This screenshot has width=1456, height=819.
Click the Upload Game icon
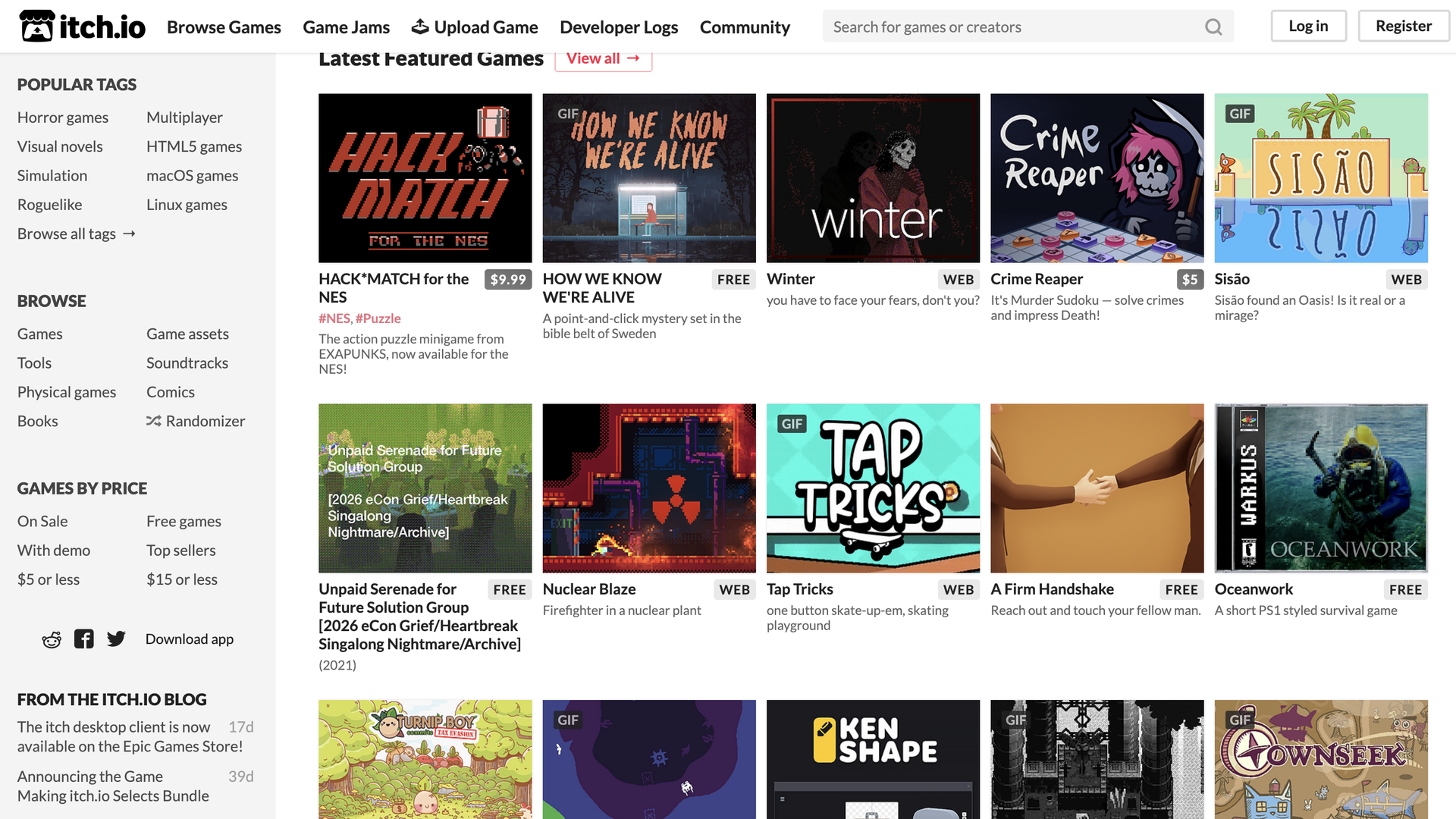coord(419,25)
